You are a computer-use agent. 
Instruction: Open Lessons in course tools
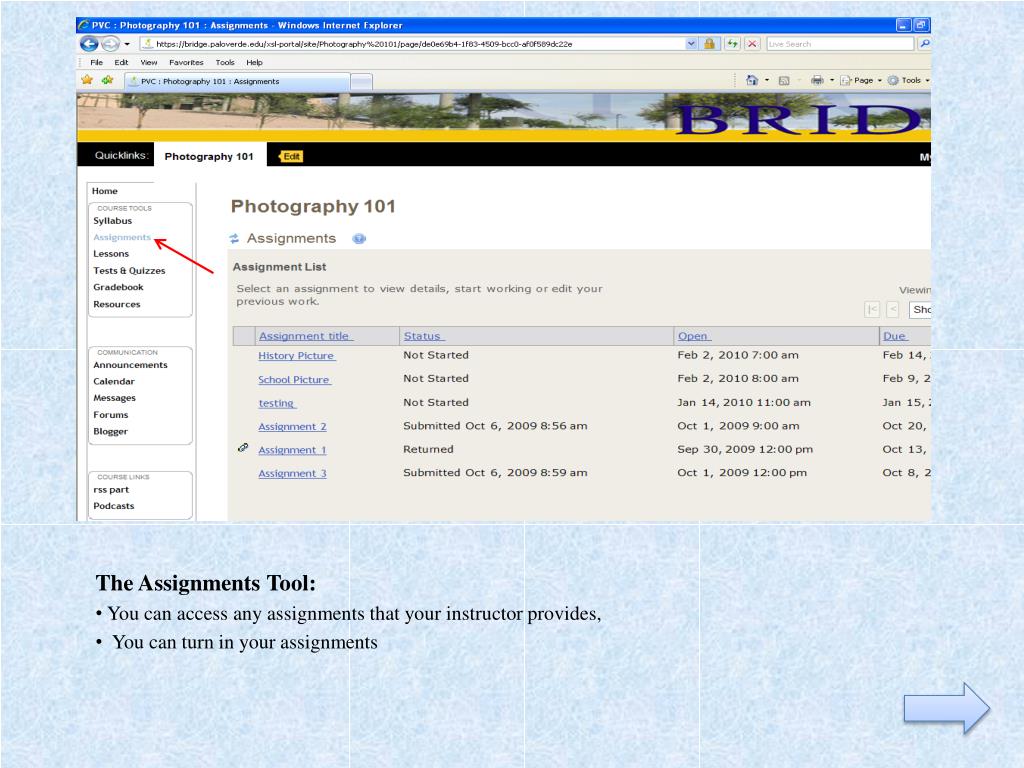click(111, 253)
